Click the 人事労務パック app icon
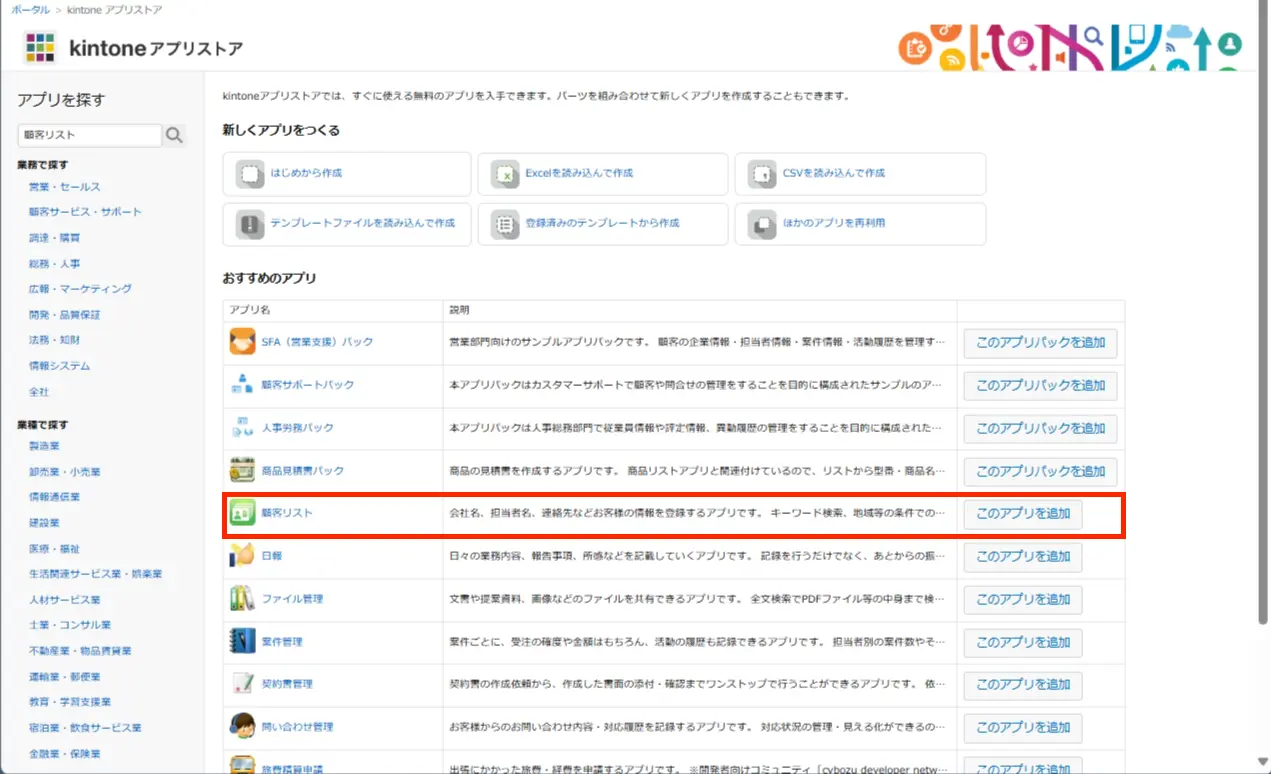 [x=242, y=428]
